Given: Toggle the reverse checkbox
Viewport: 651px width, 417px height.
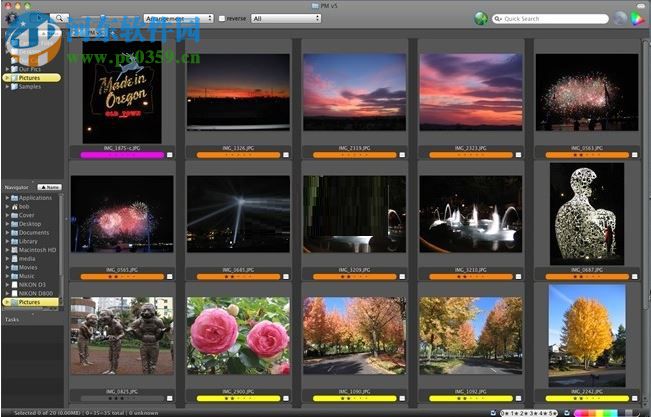Looking at the screenshot, I should pyautogui.click(x=222, y=19).
